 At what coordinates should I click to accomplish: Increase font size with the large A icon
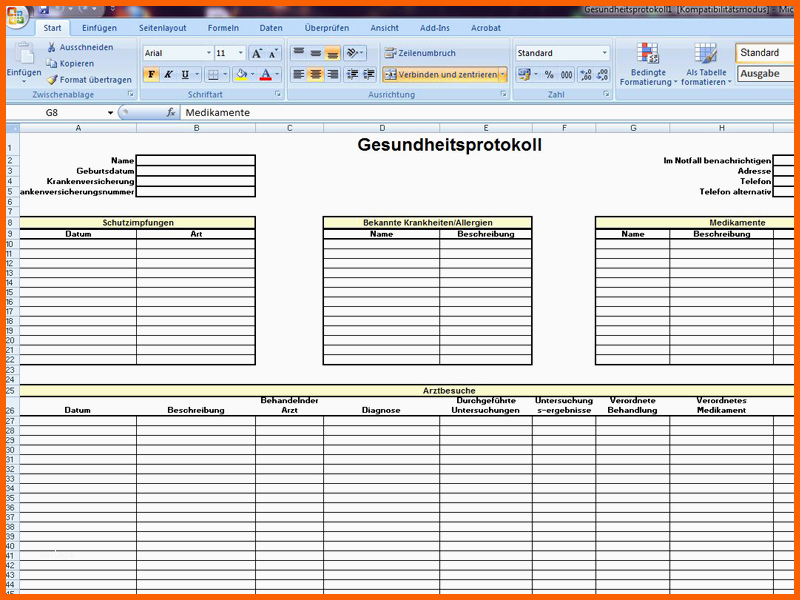point(257,53)
